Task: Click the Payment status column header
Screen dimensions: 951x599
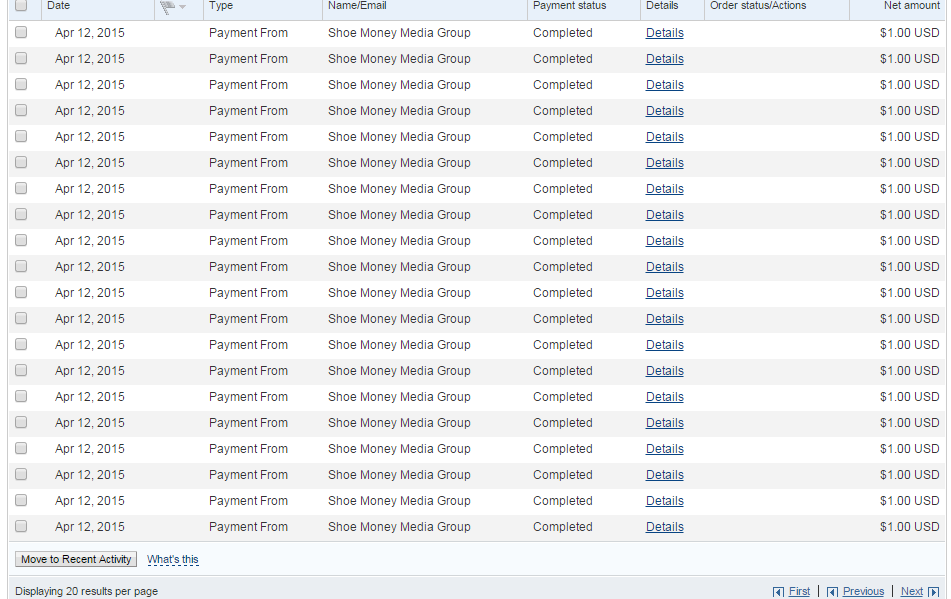Action: pyautogui.click(x=570, y=5)
